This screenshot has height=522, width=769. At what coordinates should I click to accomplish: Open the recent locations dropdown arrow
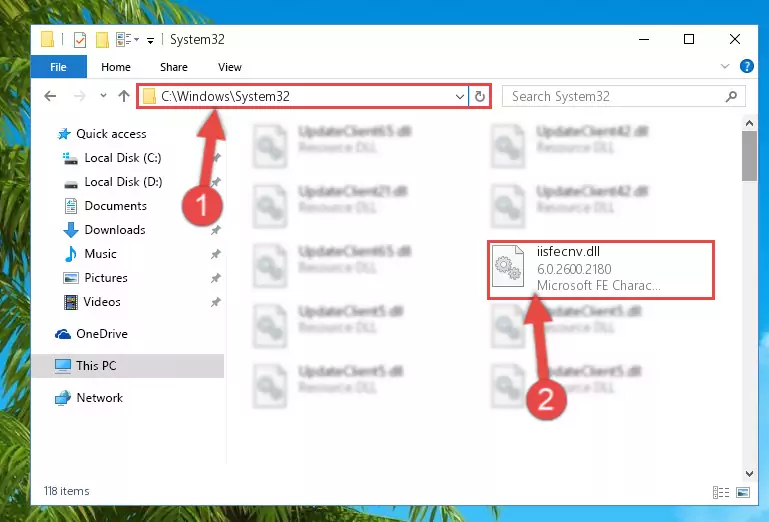[x=103, y=96]
